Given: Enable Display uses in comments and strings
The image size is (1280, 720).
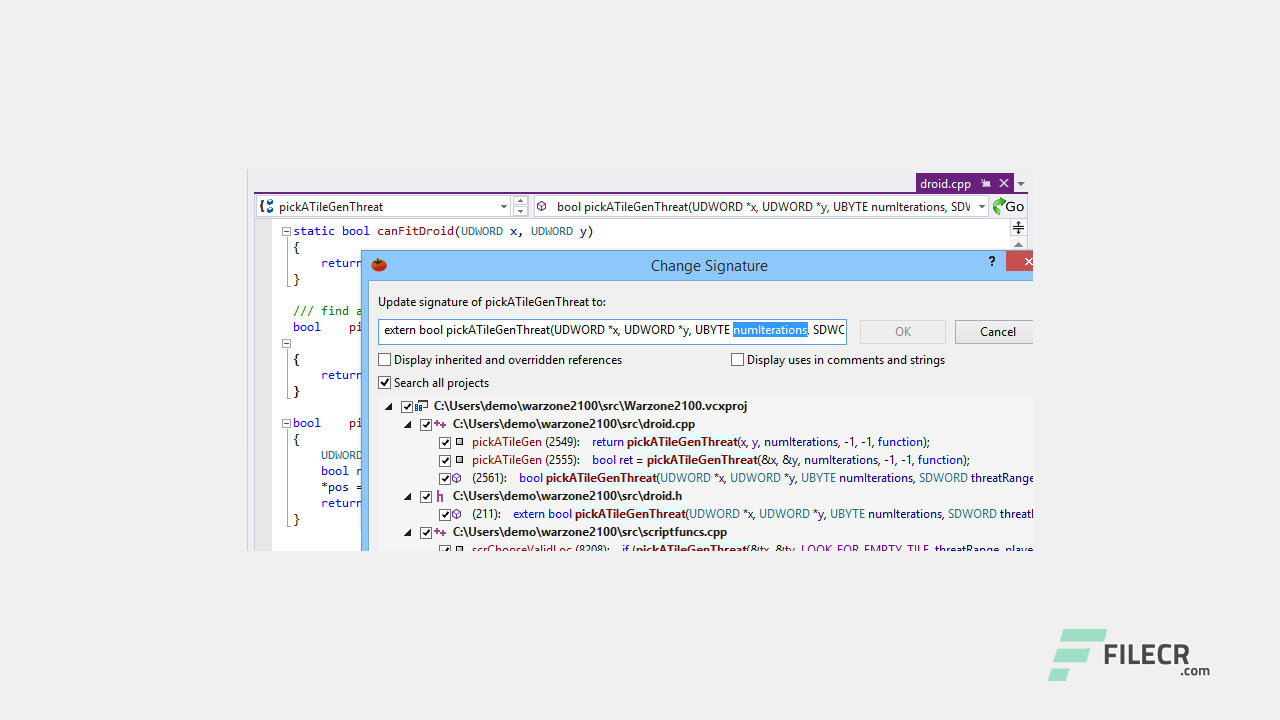Looking at the screenshot, I should (x=738, y=360).
